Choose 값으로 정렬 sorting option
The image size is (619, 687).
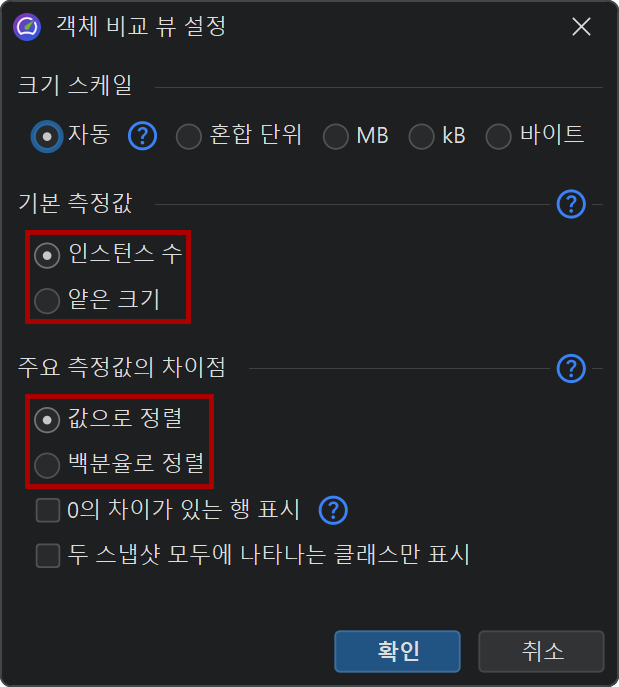47,420
